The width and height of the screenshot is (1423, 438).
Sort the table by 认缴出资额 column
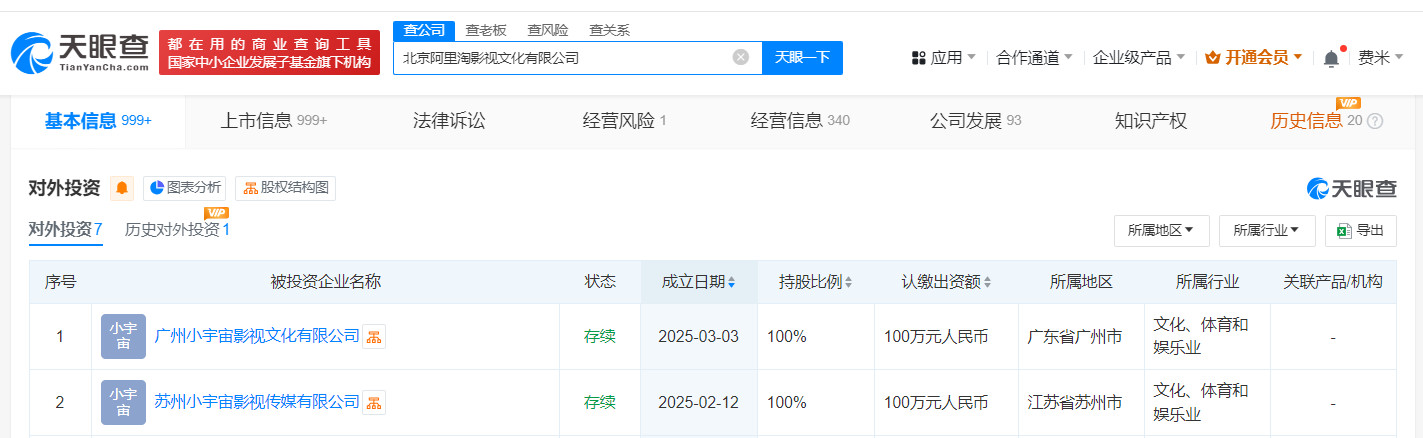[x=945, y=282]
